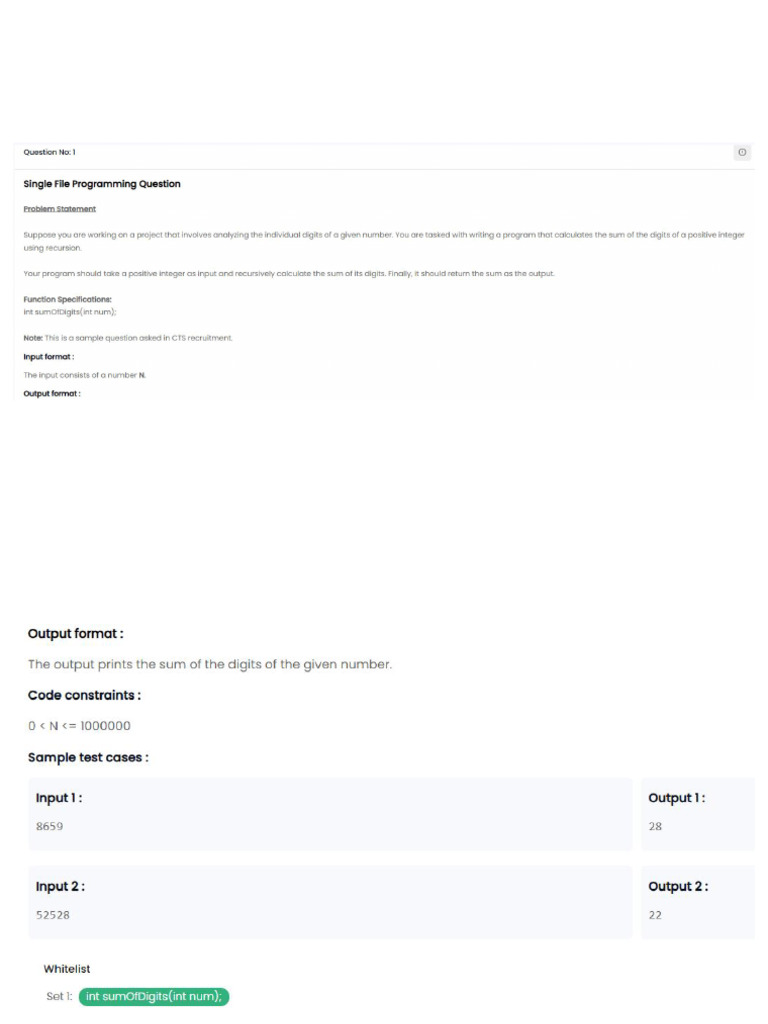768x1024 pixels.
Task: Select the Single File Programming Question title
Action: click(x=102, y=184)
